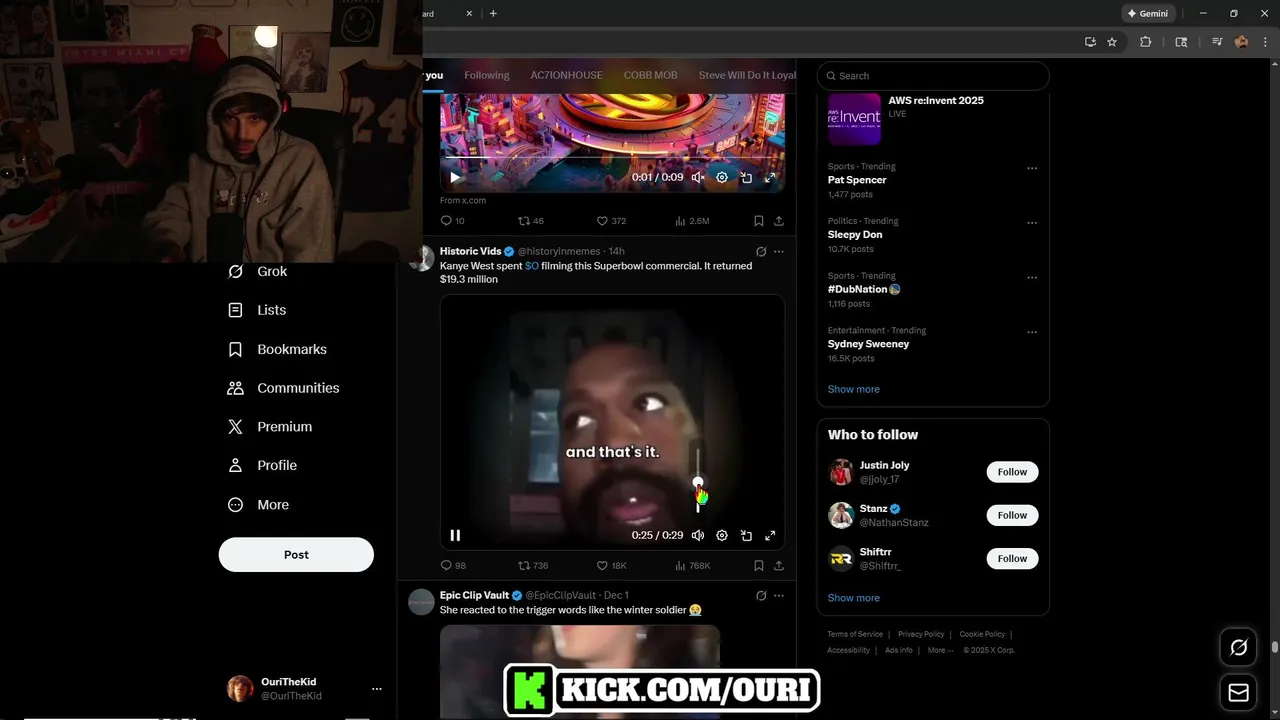Open Grok from the left sidebar
The height and width of the screenshot is (720, 1280).
coord(258,271)
